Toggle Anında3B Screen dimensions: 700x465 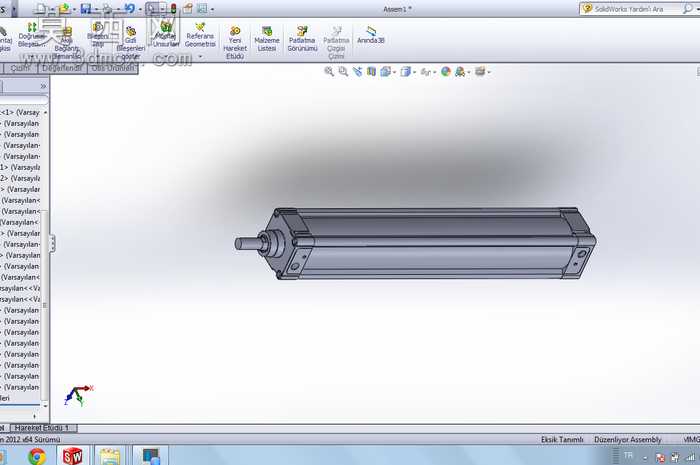371,35
